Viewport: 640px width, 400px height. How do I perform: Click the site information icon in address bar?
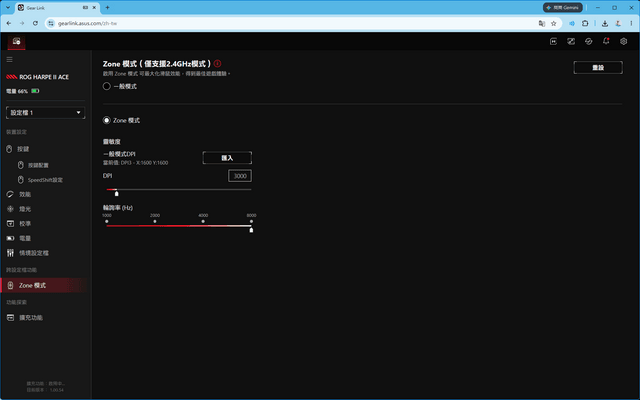(x=51, y=23)
